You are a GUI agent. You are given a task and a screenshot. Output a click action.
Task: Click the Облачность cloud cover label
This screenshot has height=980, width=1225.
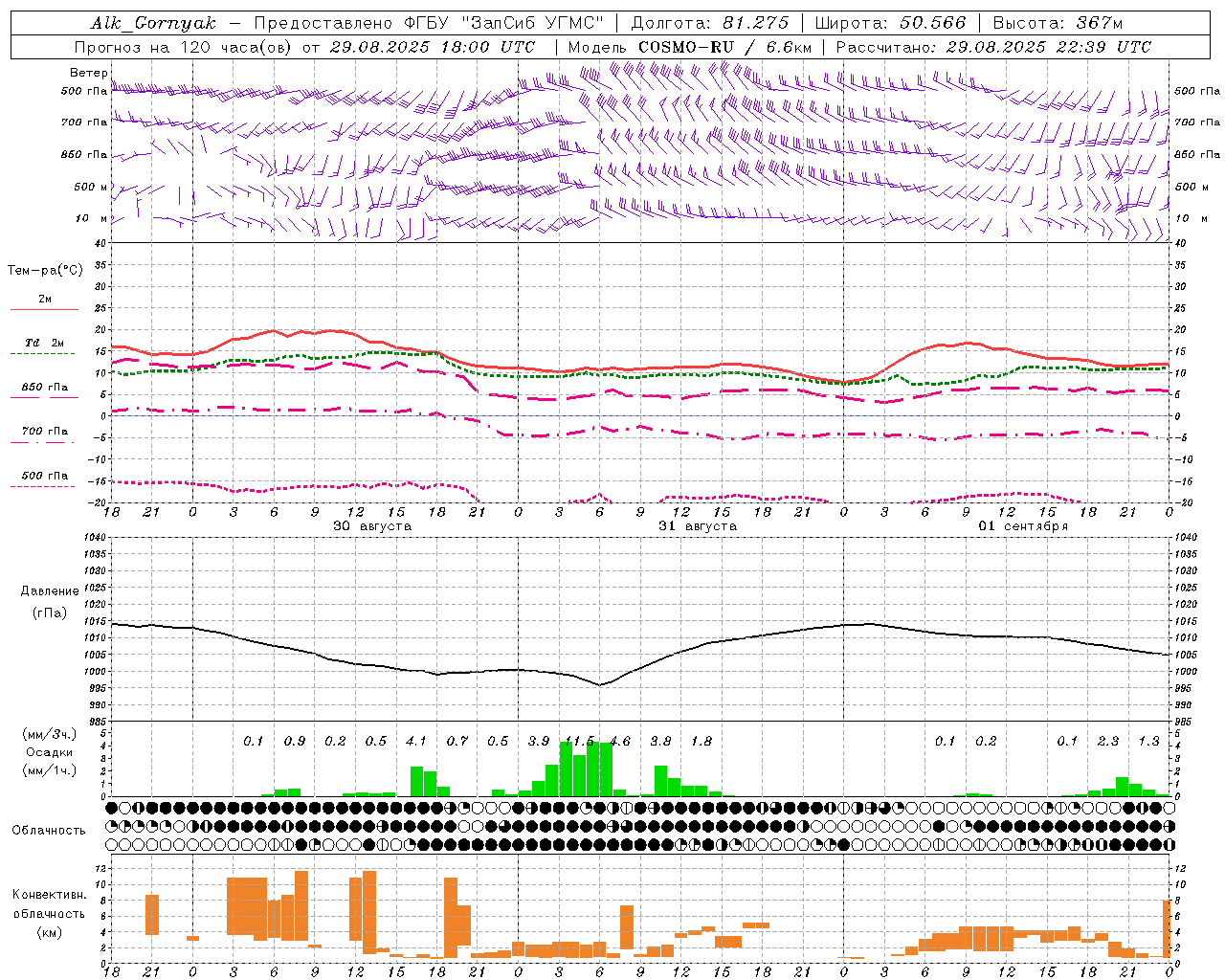click(x=49, y=831)
